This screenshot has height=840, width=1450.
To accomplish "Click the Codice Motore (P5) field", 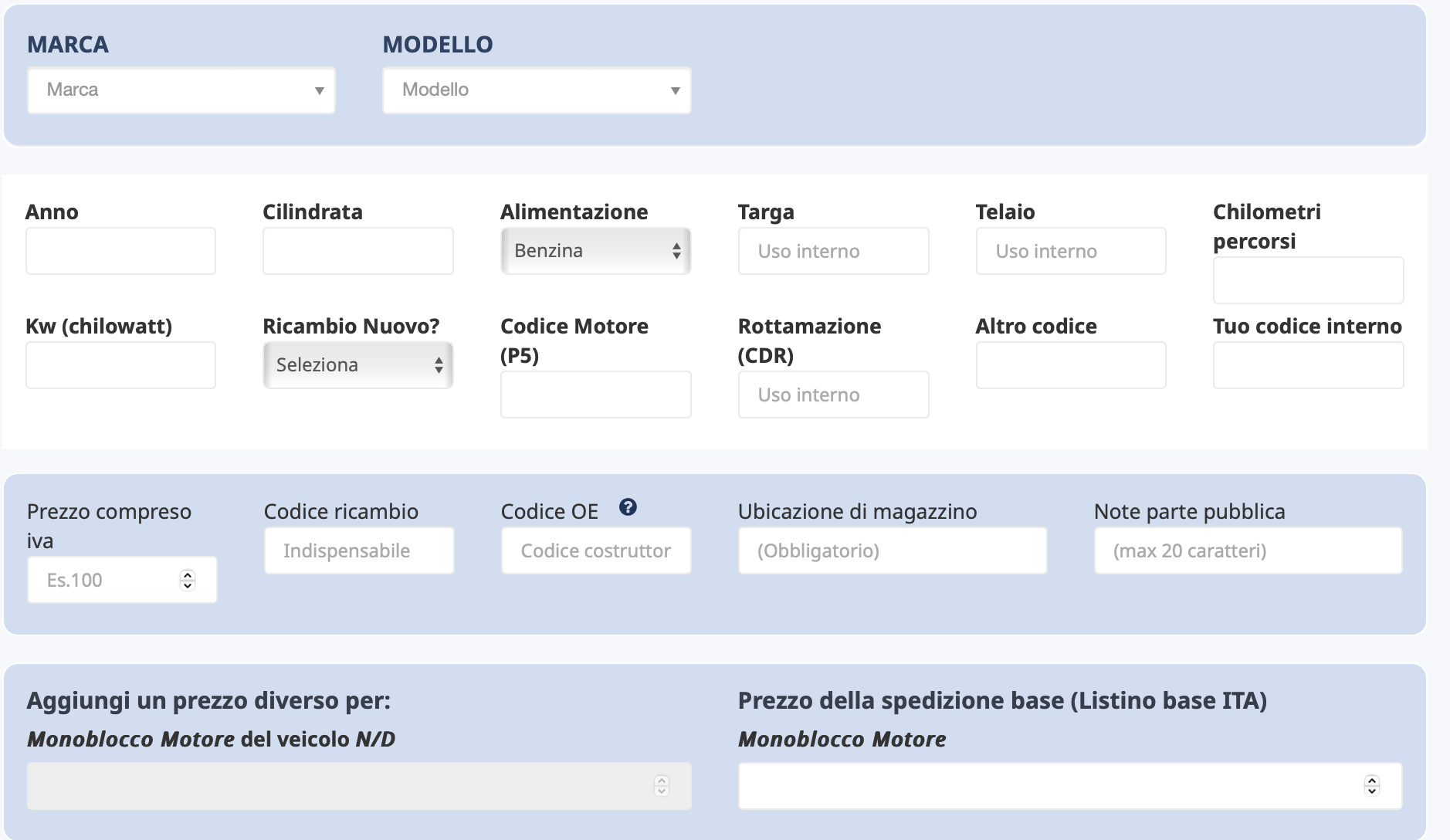I will click(595, 395).
